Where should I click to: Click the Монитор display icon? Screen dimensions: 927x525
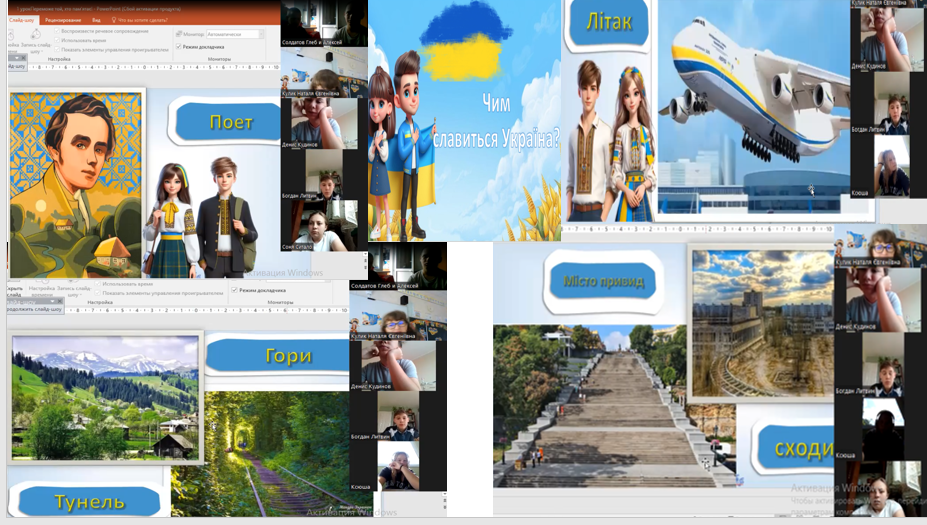pyautogui.click(x=179, y=34)
